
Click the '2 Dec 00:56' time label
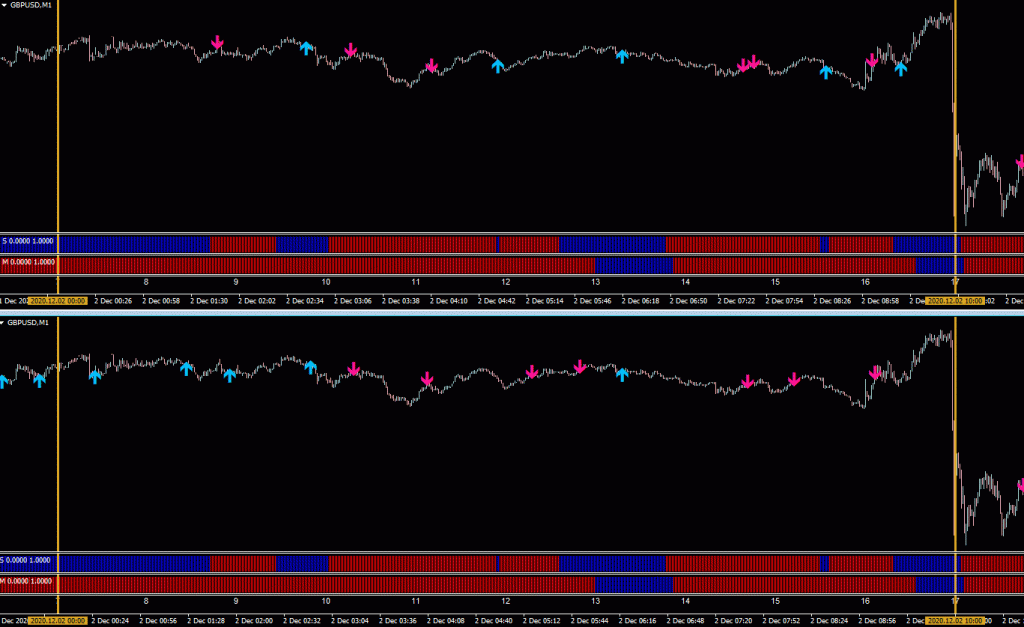(x=159, y=620)
